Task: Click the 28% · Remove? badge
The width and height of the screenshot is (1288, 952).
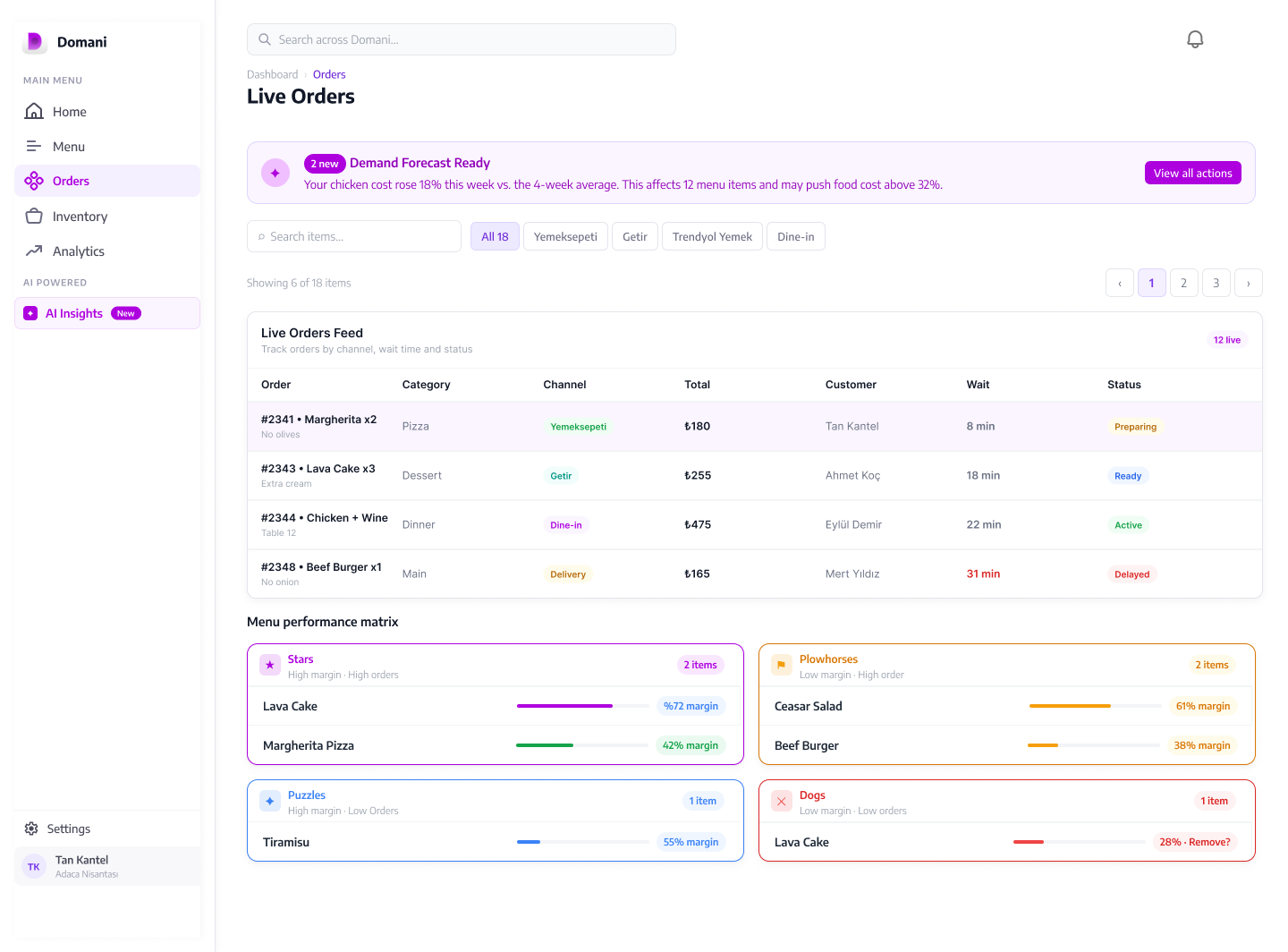Action: click(x=1195, y=842)
